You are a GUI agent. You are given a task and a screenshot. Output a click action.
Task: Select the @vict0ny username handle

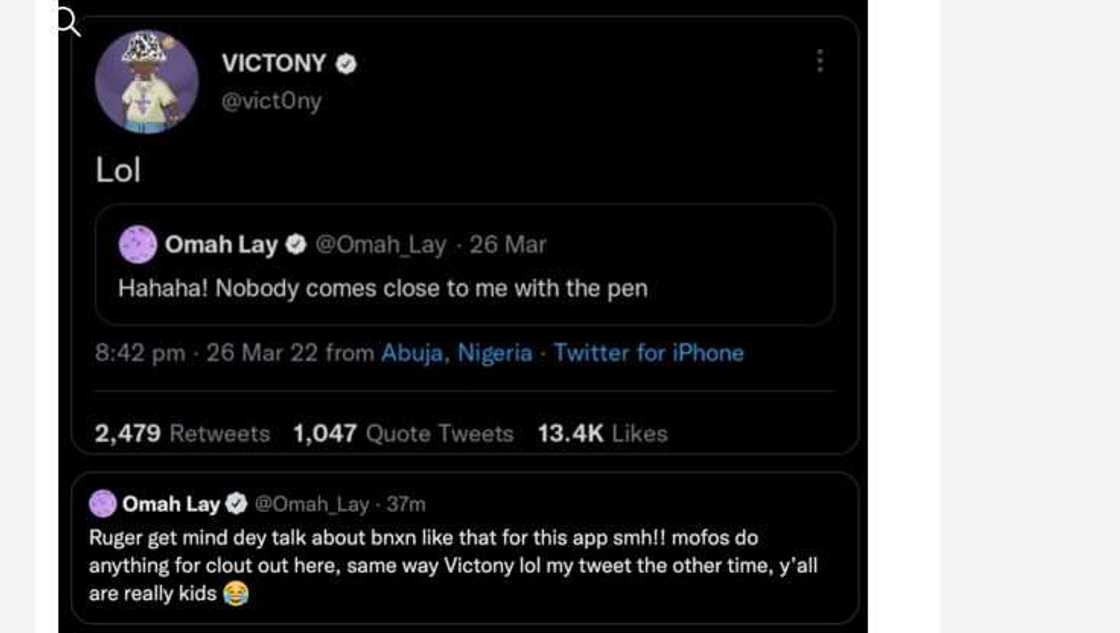(272, 100)
